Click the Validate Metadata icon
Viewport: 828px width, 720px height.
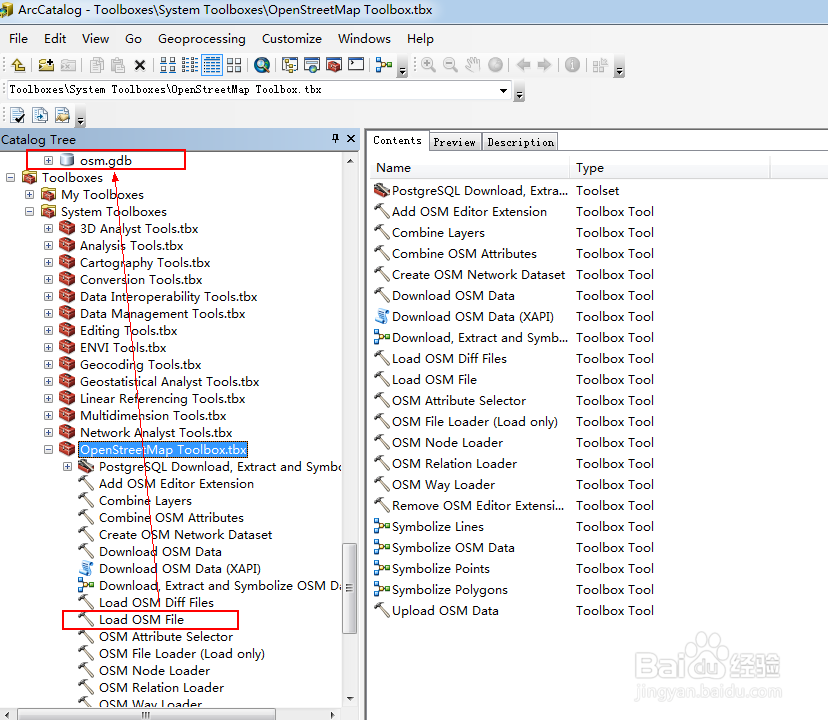coord(17,115)
